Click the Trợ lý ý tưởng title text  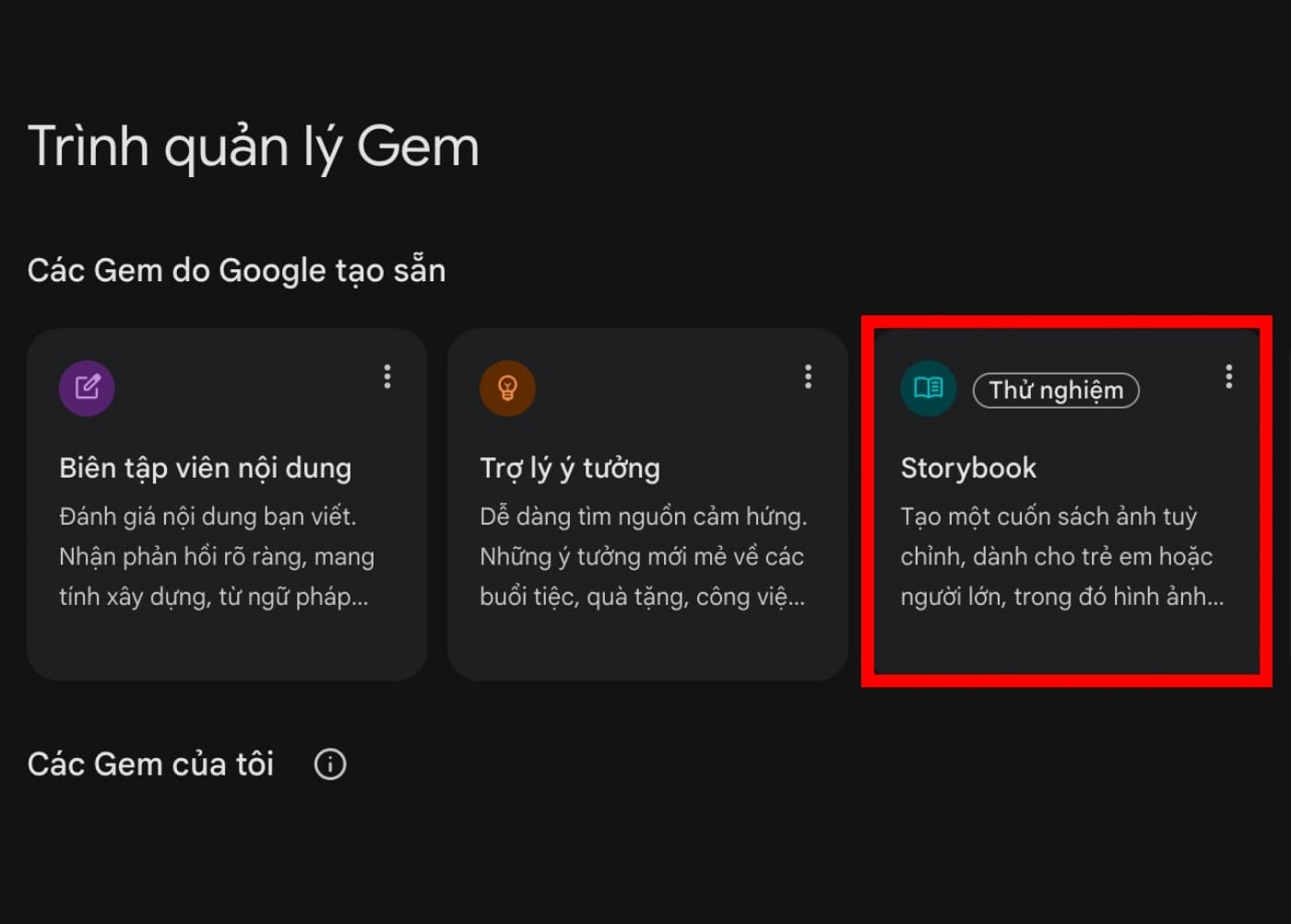tap(569, 468)
